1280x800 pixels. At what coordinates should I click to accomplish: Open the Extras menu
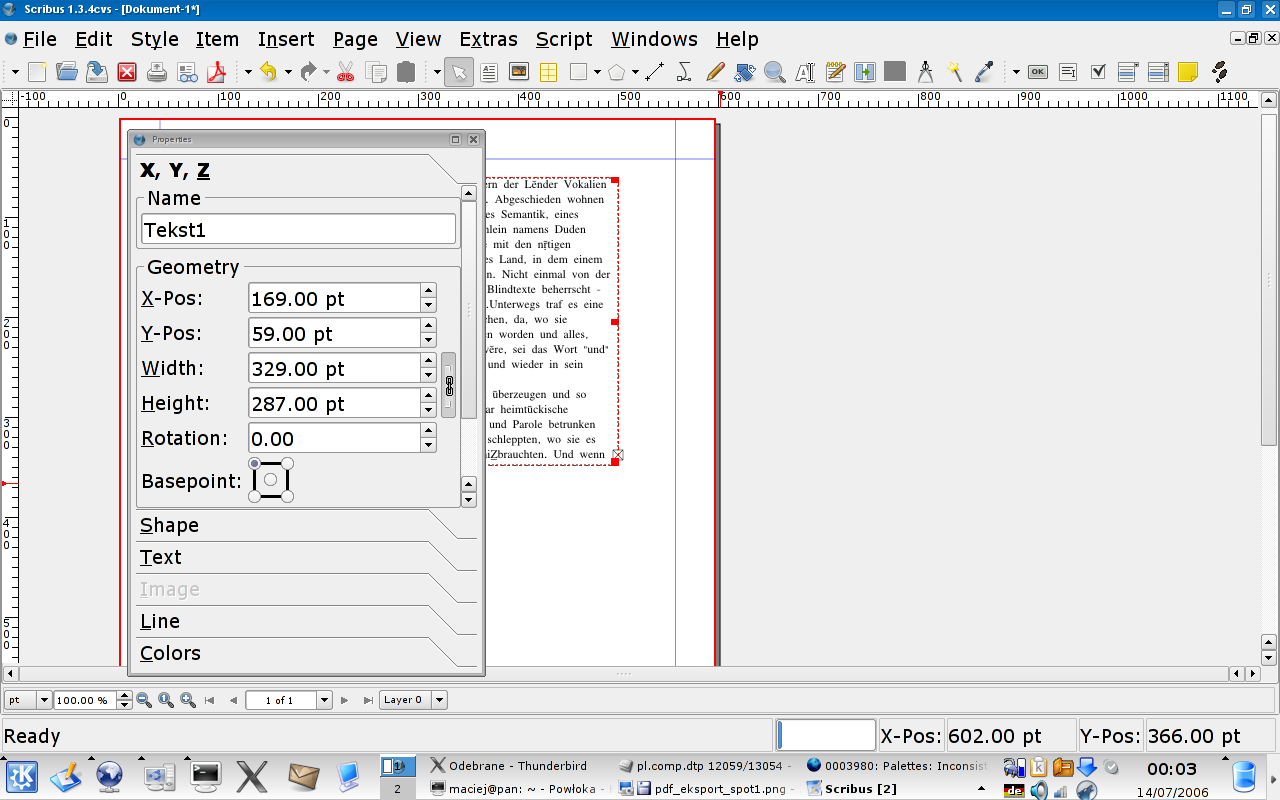488,39
